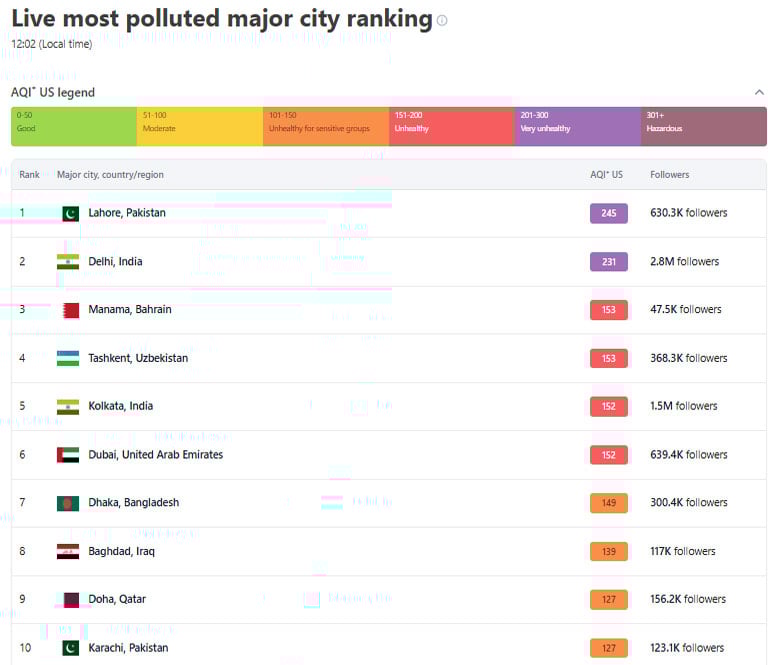Open the Karachi, Pakistan city link

pyautogui.click(x=127, y=648)
